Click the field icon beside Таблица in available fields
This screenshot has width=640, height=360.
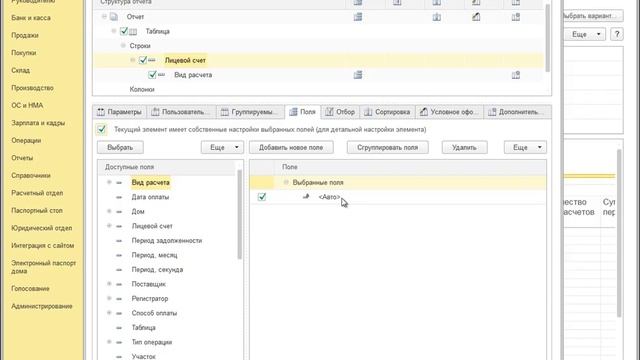[x=119, y=328]
